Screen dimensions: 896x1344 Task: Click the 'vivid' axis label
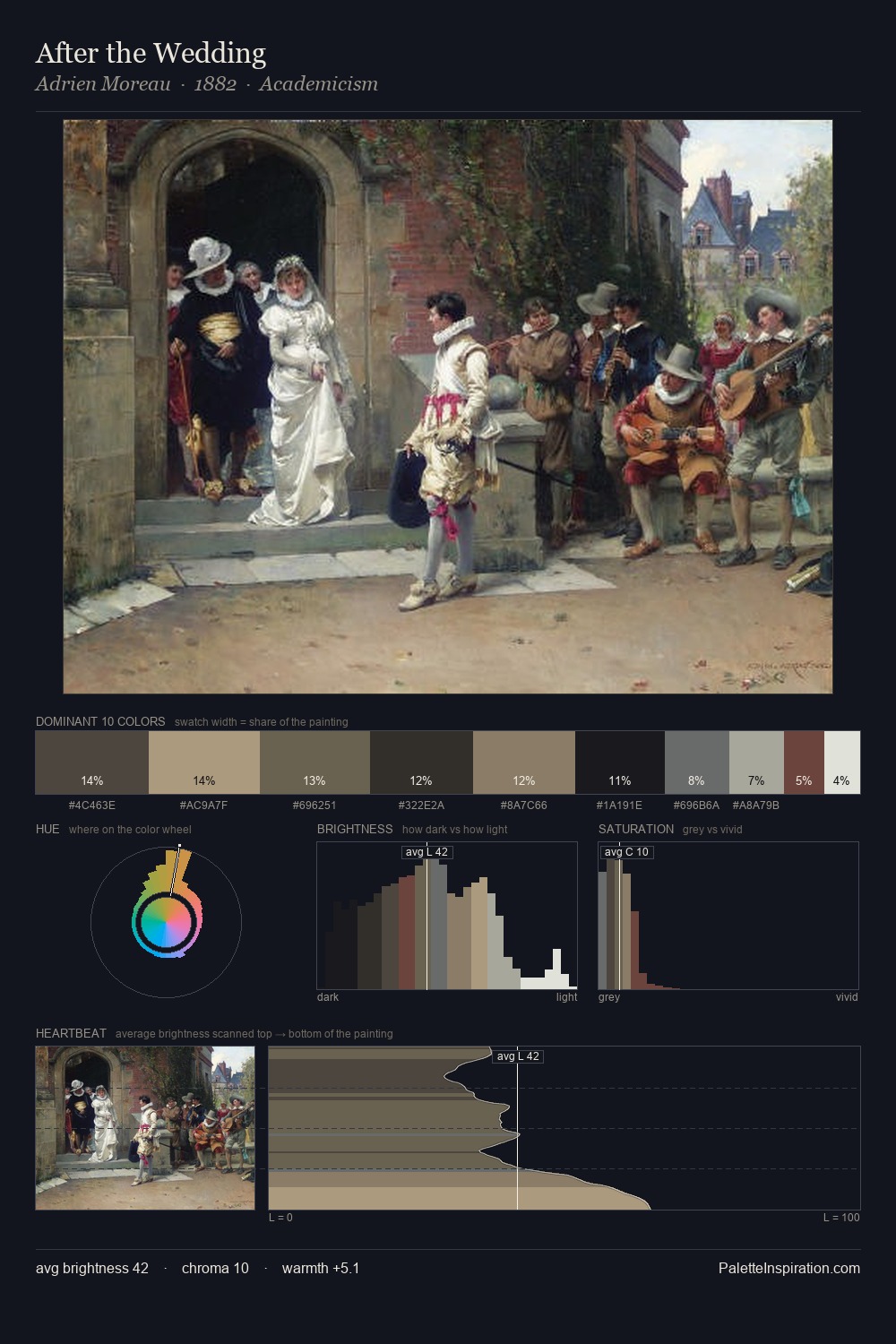click(x=847, y=997)
